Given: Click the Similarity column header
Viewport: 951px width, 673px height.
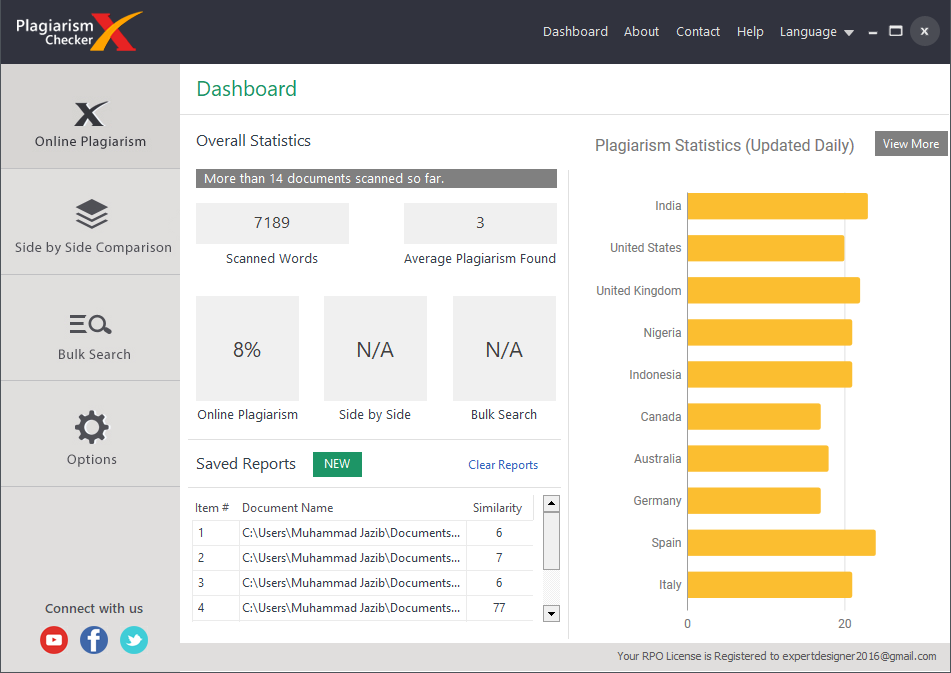Looking at the screenshot, I should pyautogui.click(x=497, y=507).
